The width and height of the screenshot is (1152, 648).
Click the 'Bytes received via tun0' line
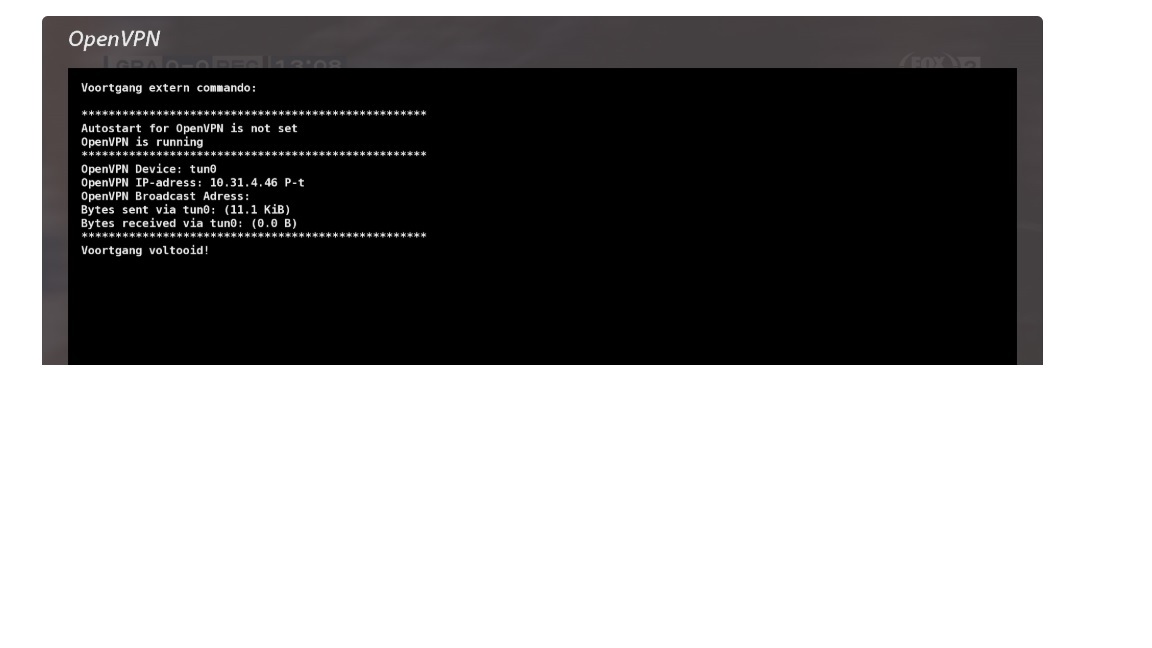click(x=190, y=223)
